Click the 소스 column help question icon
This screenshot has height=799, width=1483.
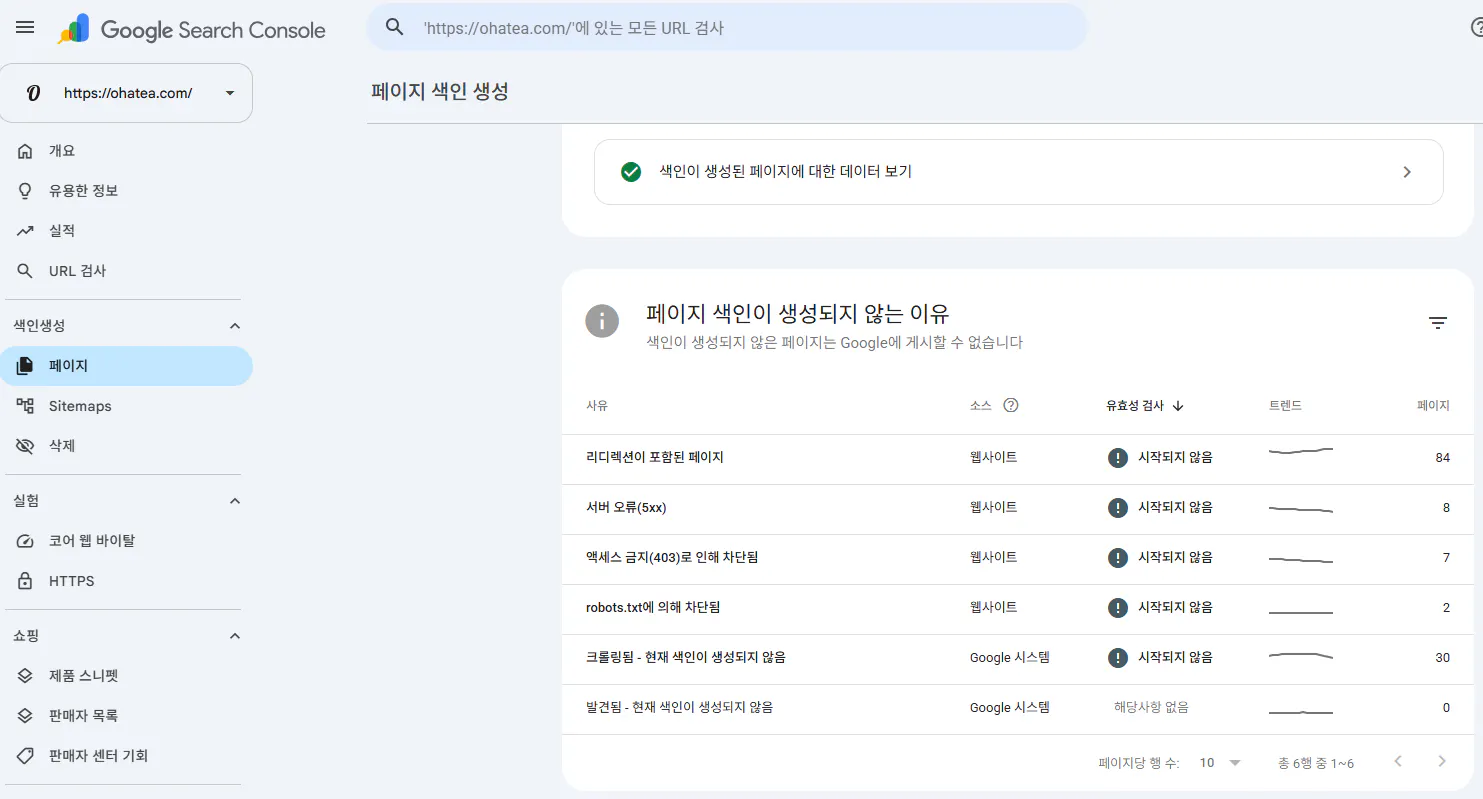[1011, 405]
